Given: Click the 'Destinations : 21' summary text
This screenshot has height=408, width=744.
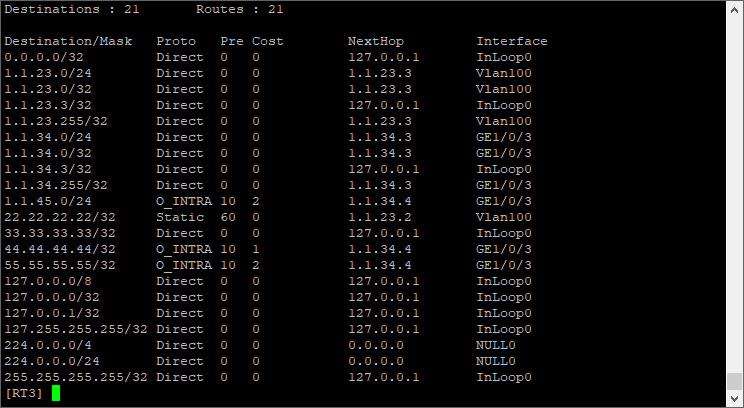Looking at the screenshot, I should tap(72, 9).
